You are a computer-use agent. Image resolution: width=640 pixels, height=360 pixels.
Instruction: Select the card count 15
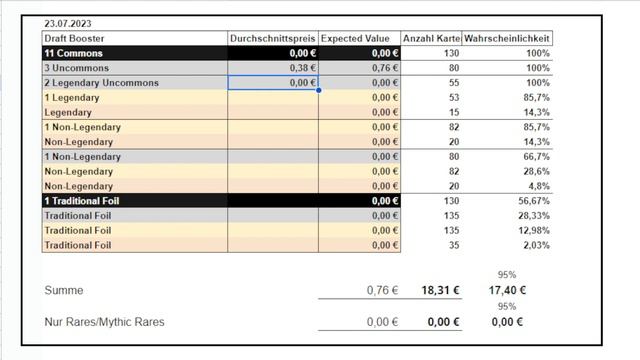454,112
